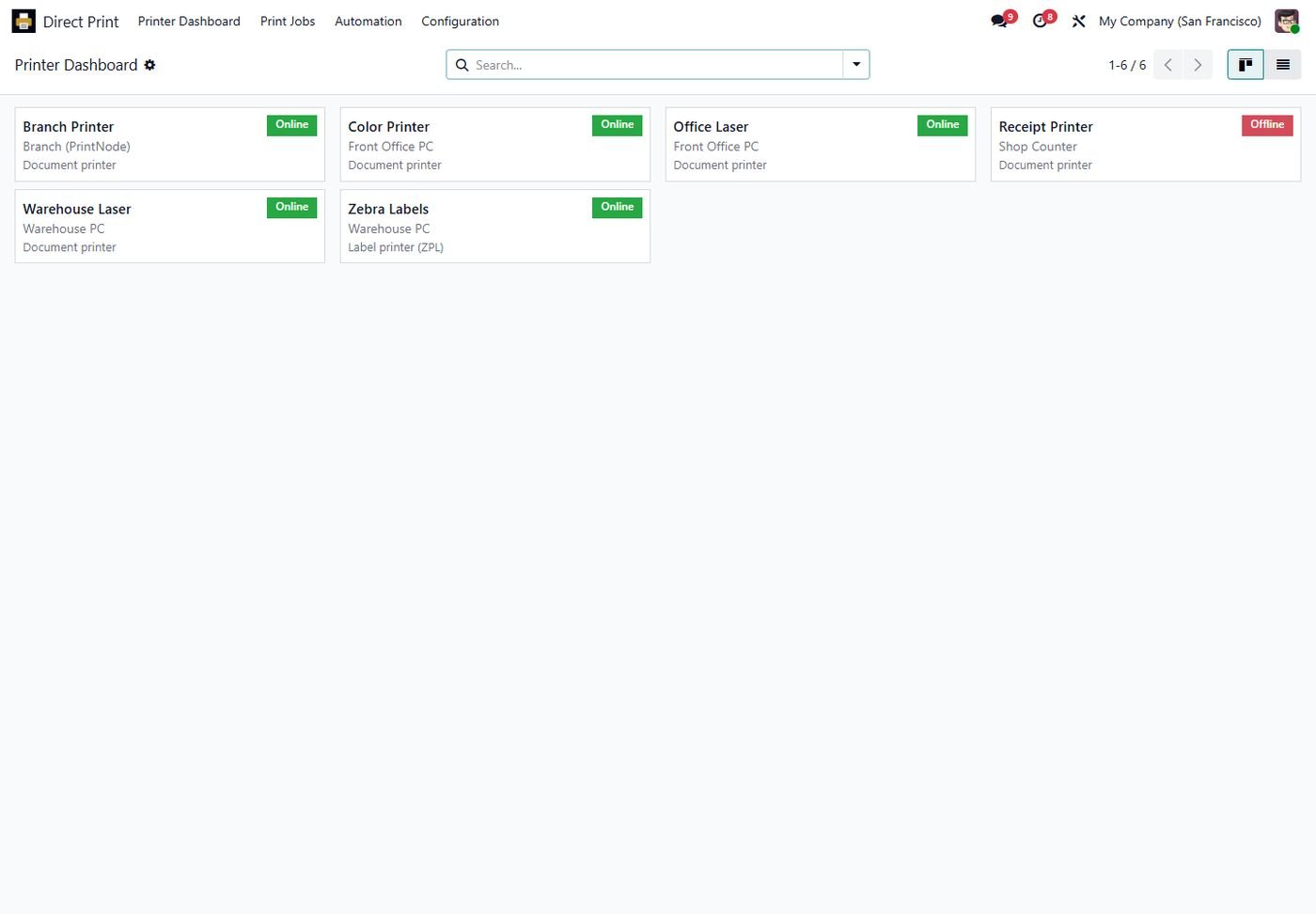
Task: Click the Online badge on Office Laser
Action: 943,125
